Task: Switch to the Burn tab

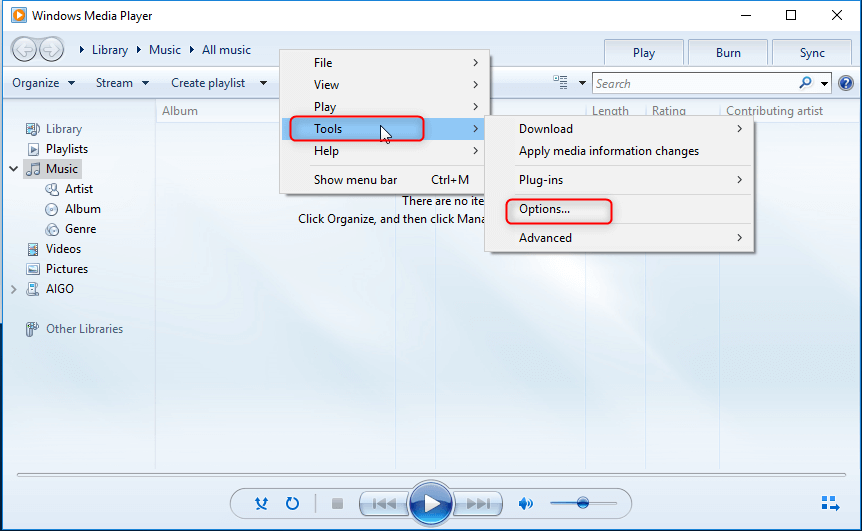Action: point(728,53)
